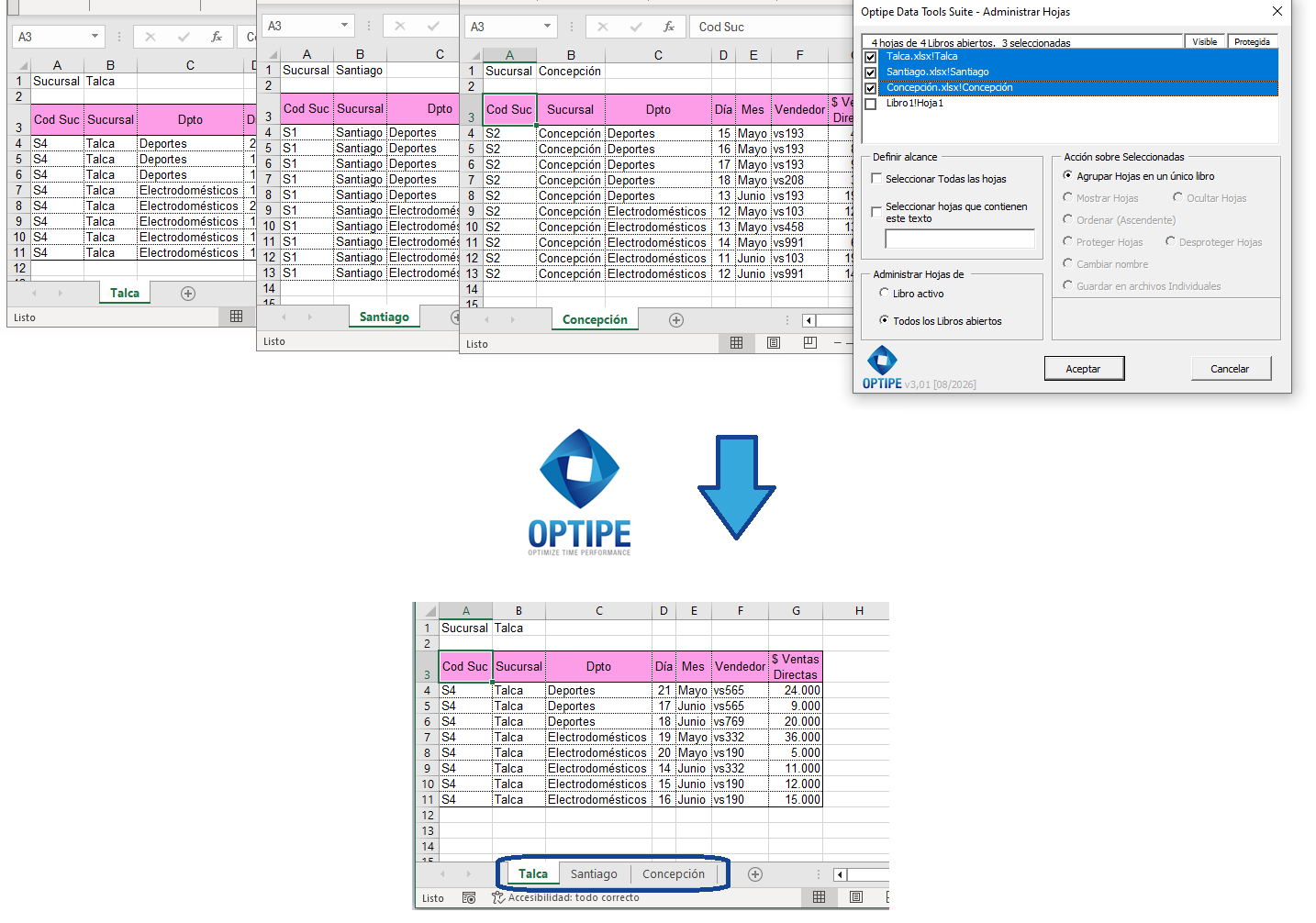Click Normal view icon in Concepción status bar
Image resolution: width=1316 pixels, height=923 pixels.
pos(736,343)
